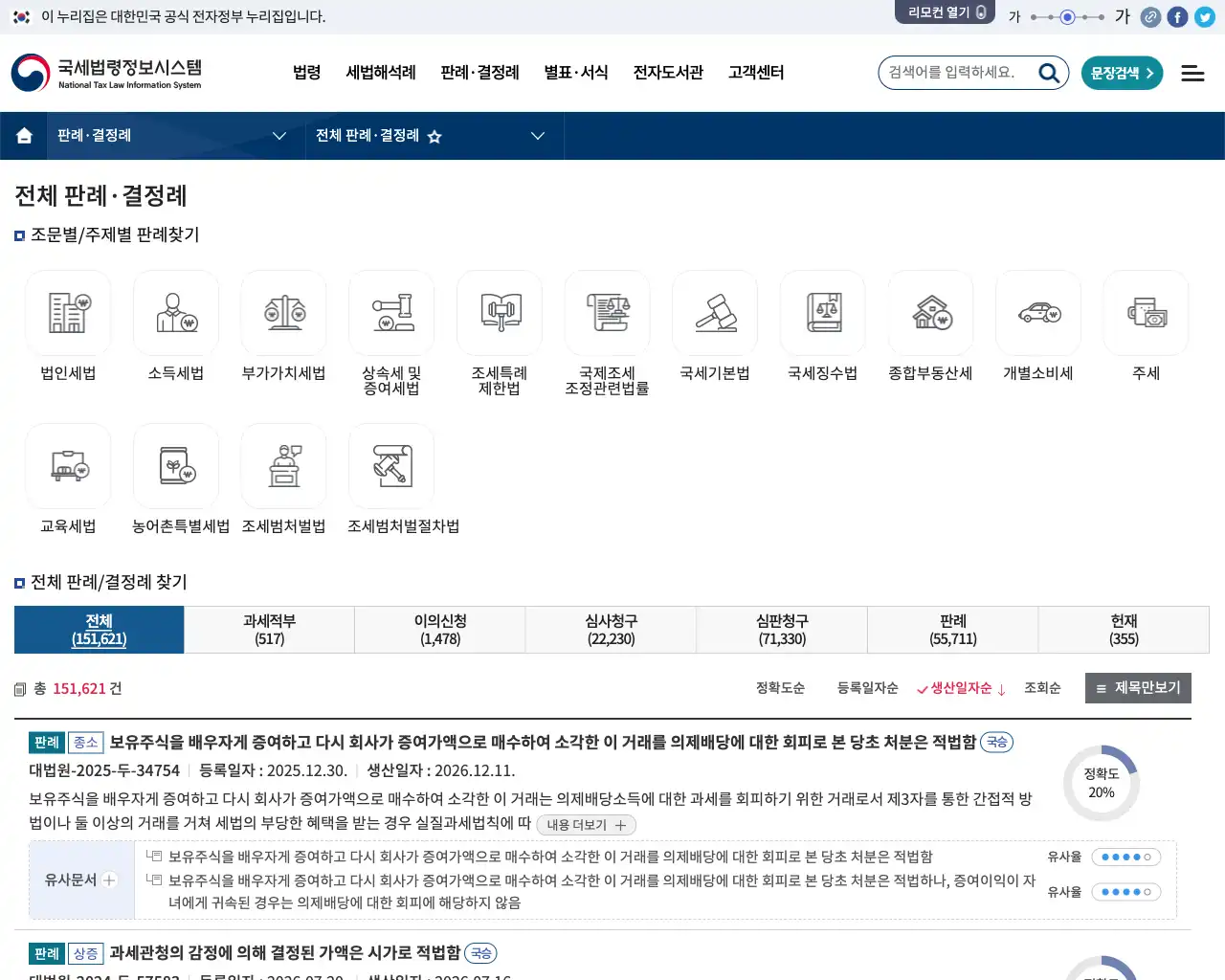Toggle 제목만보기 title-only view
The image size is (1225, 980).
(1138, 688)
